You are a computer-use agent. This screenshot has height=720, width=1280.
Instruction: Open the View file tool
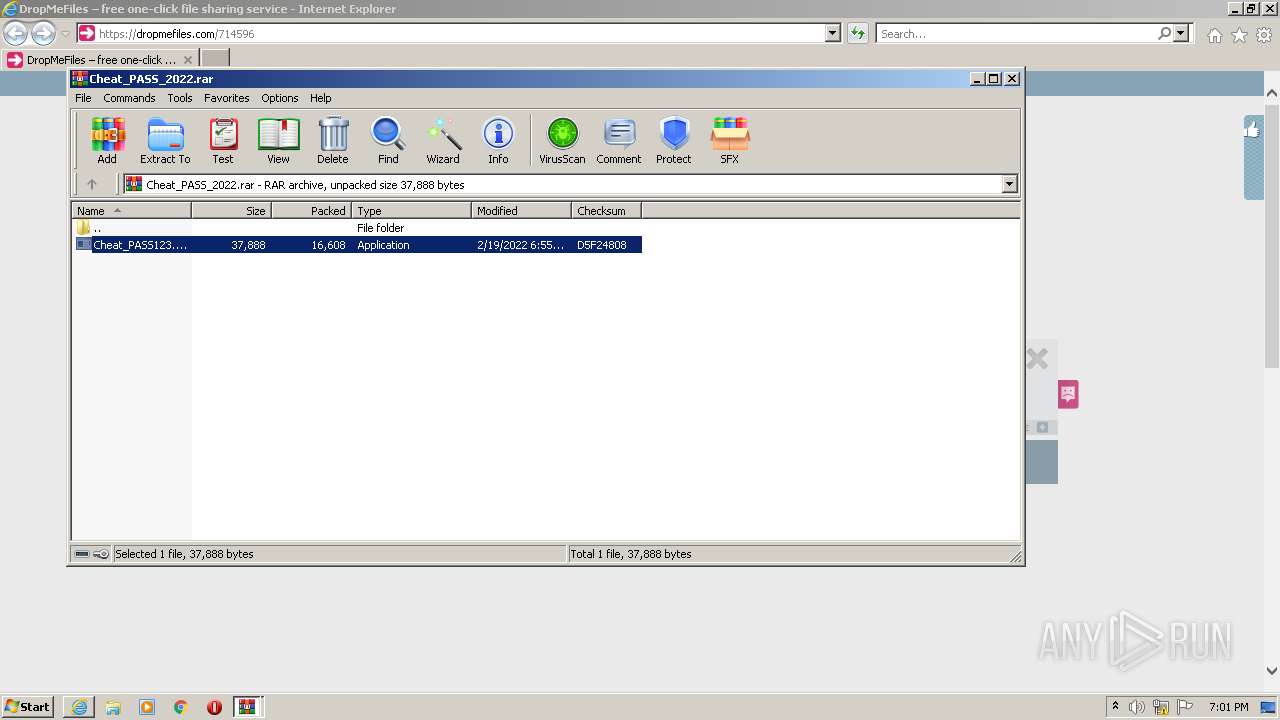click(x=278, y=140)
